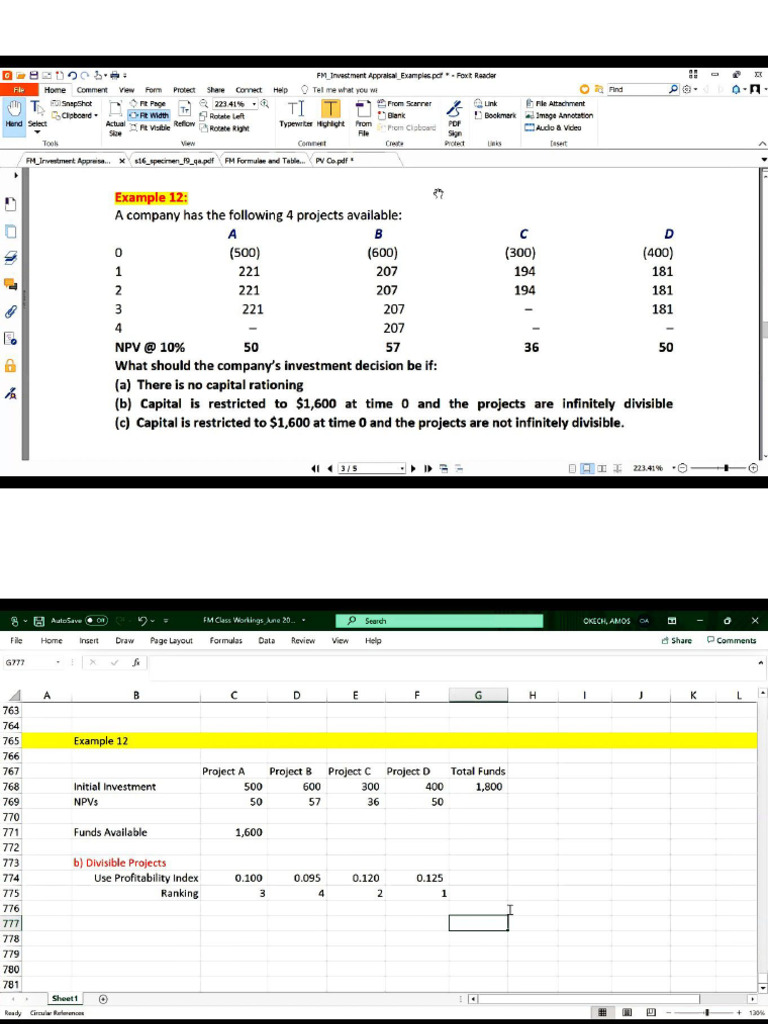The image size is (768, 1024).
Task: Open the Page Layout tab in Excel
Action: 172,641
